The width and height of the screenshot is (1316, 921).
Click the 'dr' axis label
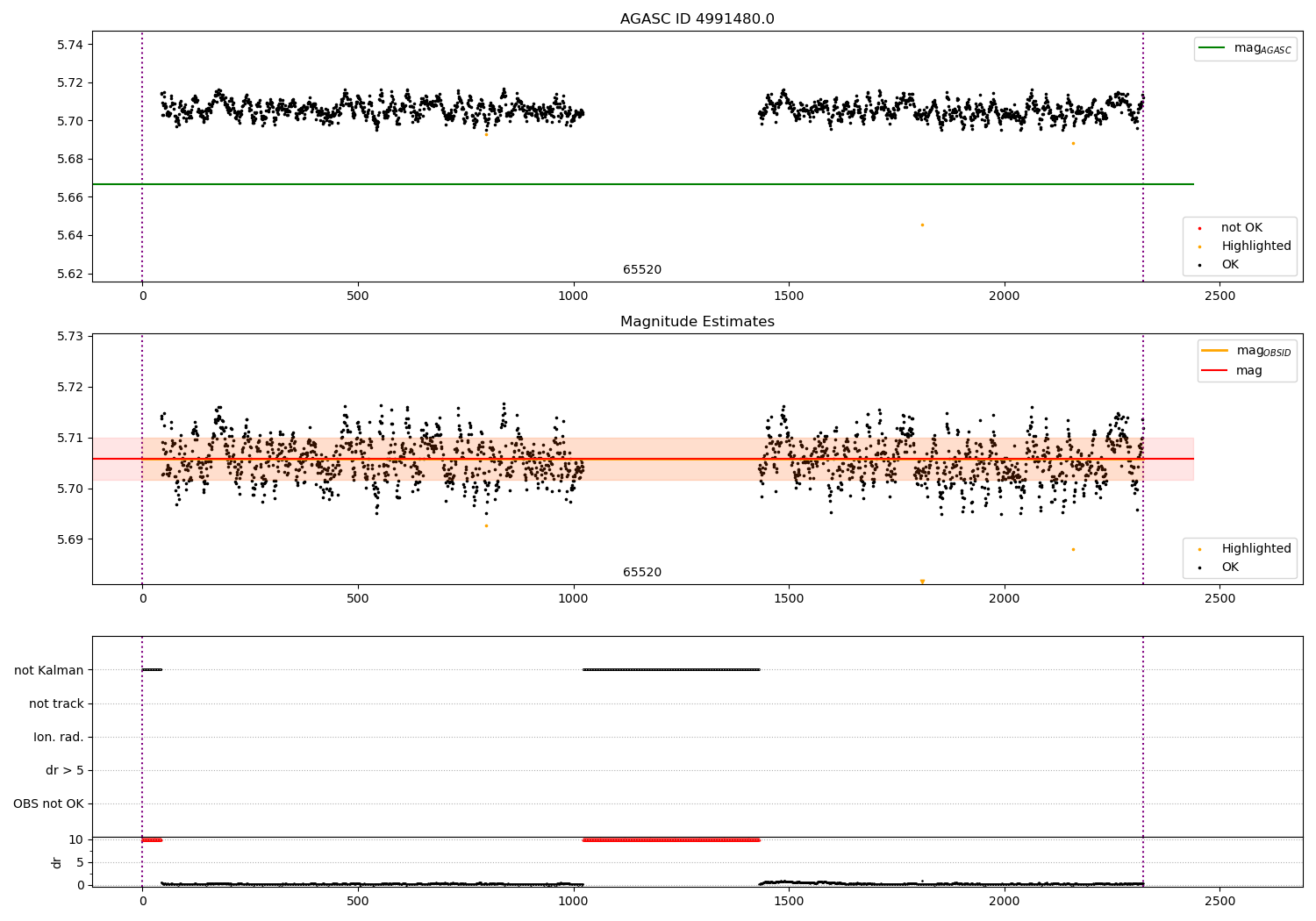57,862
